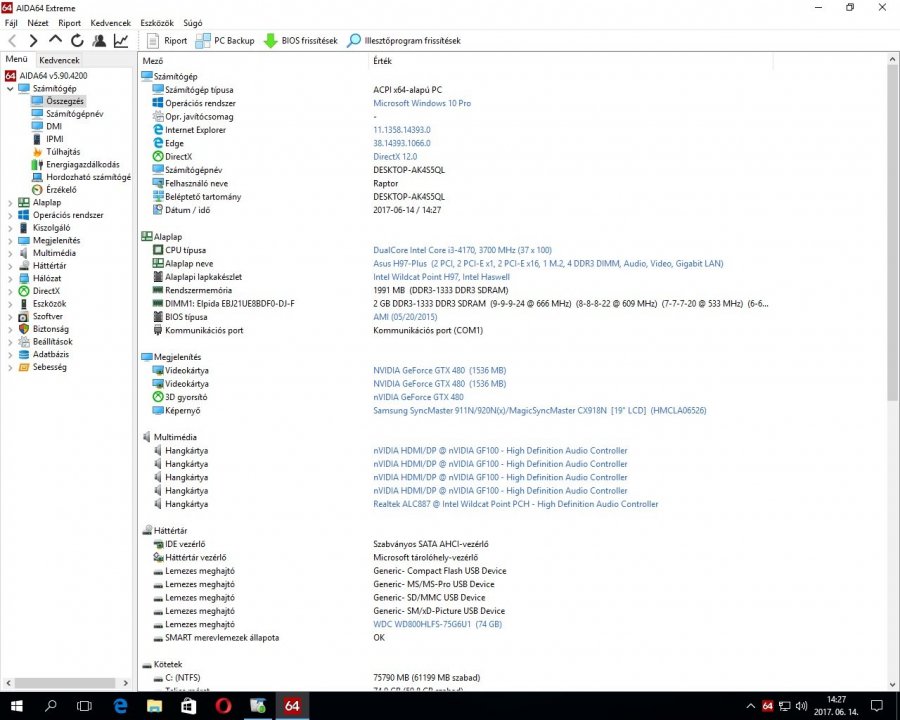
Task: Refresh the report with the reload icon
Action: tap(77, 41)
